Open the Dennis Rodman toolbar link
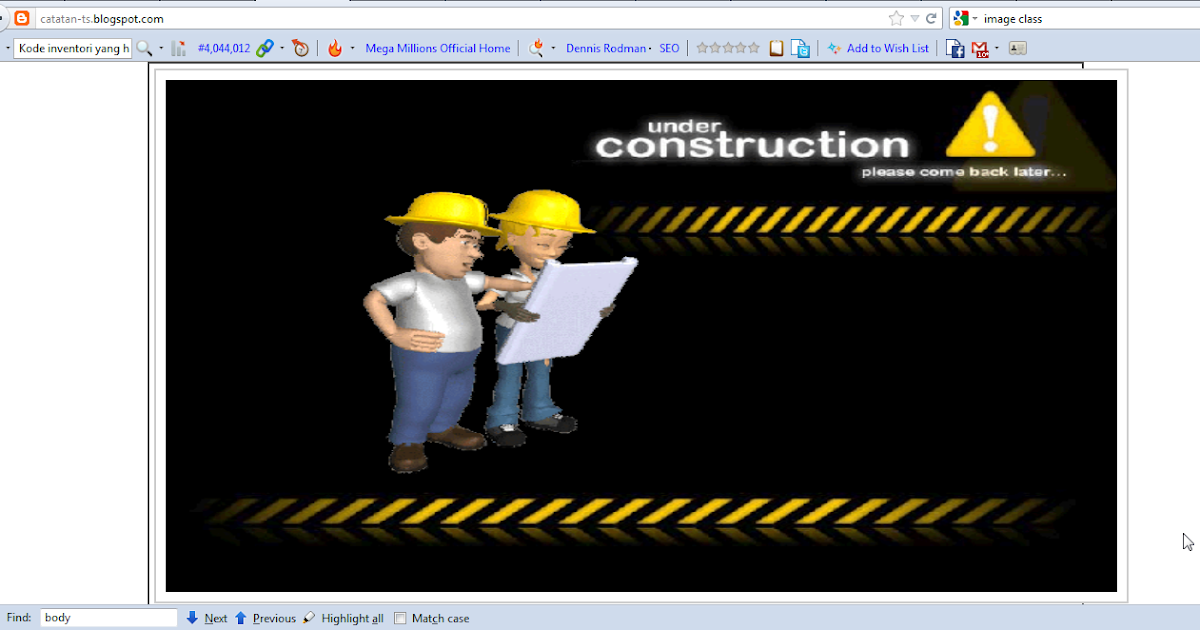The height and width of the screenshot is (630, 1200). point(606,48)
